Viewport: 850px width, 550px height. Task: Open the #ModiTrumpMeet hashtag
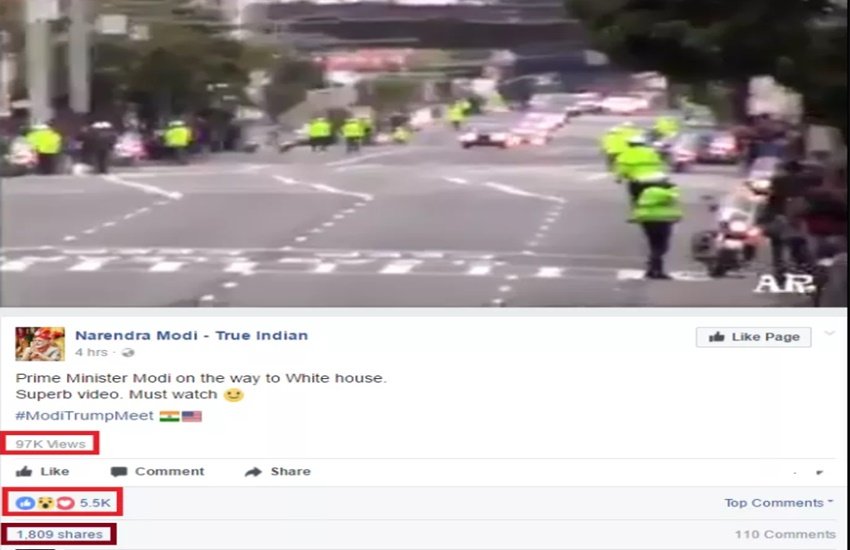click(85, 416)
